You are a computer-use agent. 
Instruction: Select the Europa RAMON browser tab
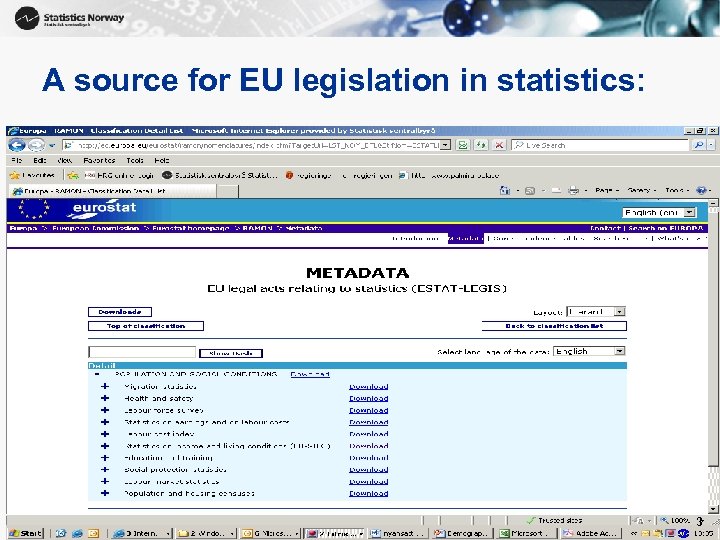click(x=111, y=191)
